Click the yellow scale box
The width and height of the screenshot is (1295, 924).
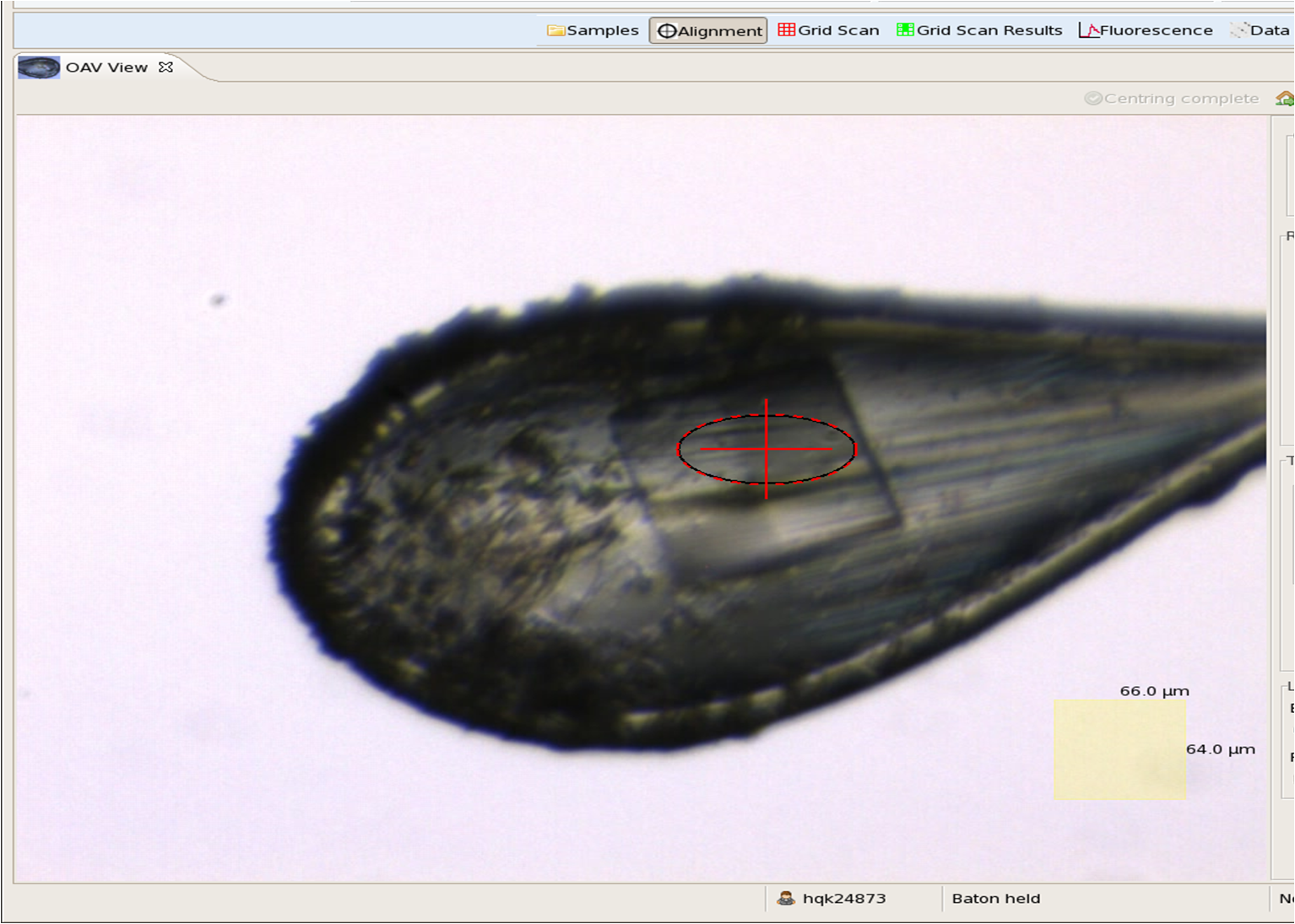[x=1119, y=749]
